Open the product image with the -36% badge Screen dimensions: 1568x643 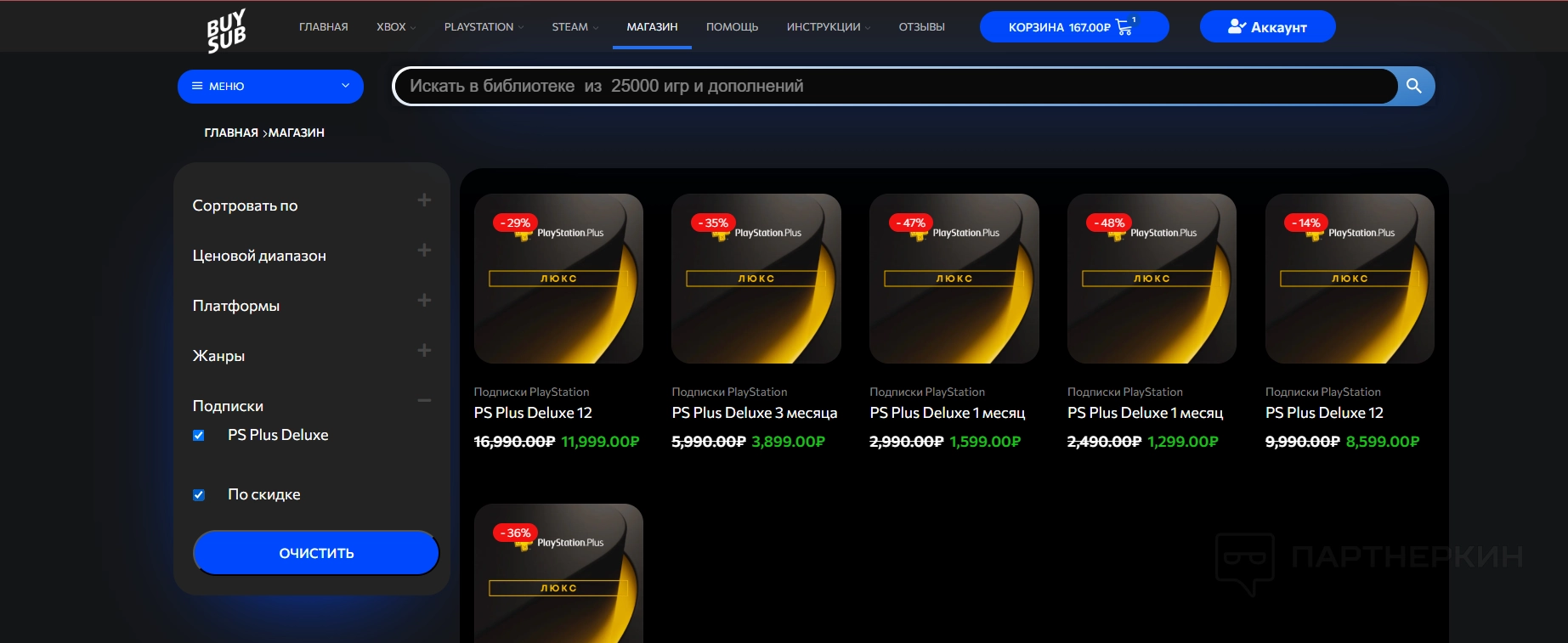(x=558, y=573)
